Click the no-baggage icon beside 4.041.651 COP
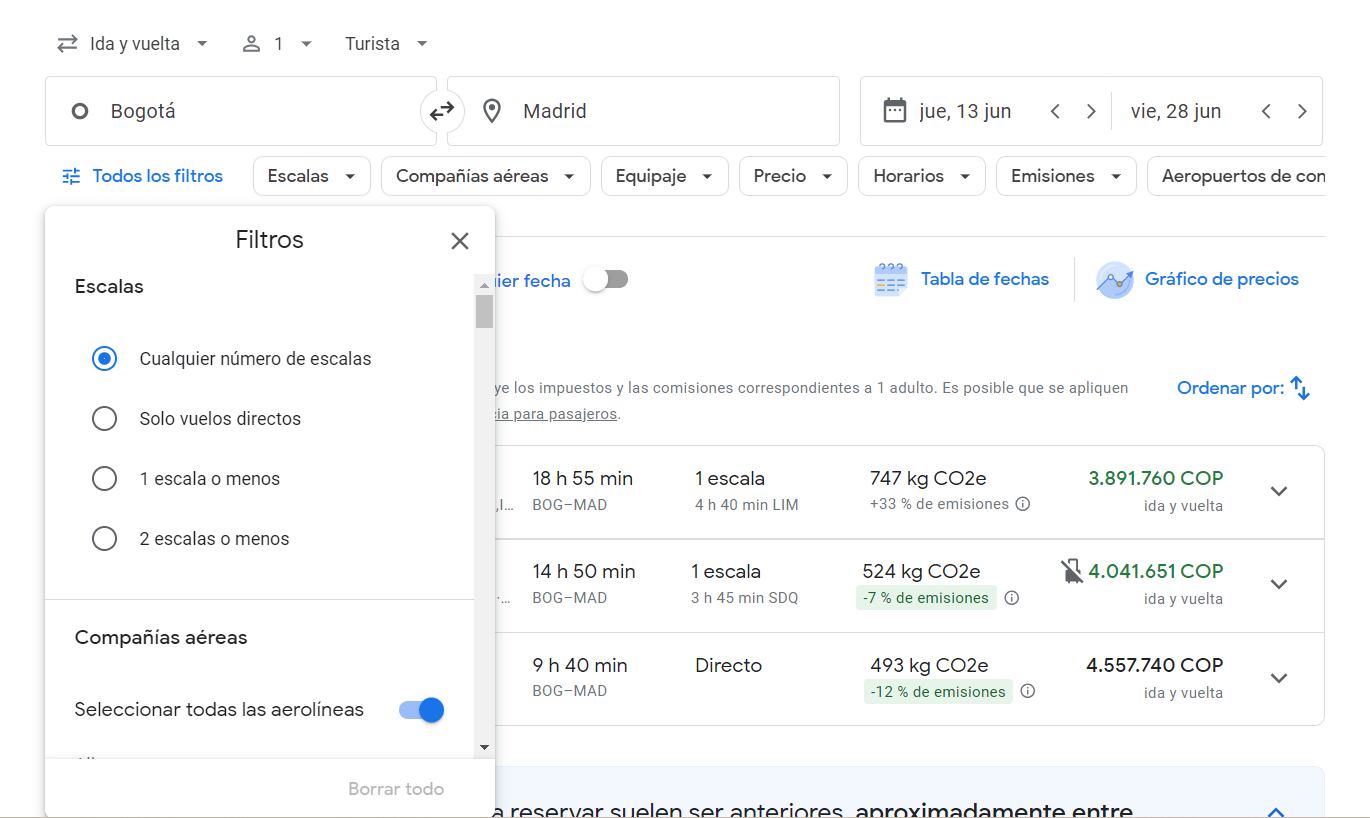 click(x=1072, y=572)
